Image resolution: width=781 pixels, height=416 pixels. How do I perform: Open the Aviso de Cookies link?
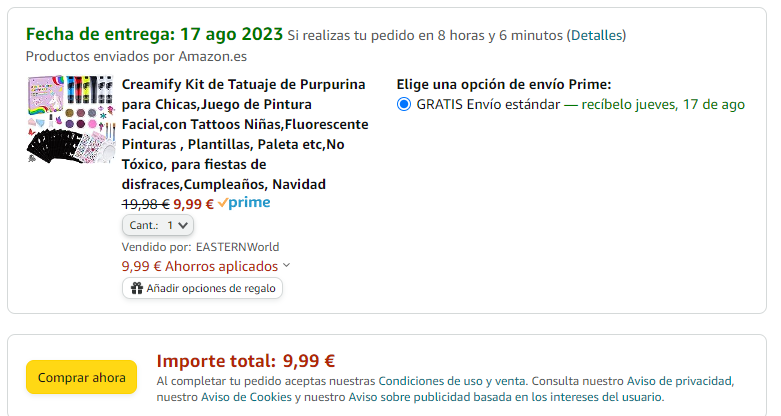246,397
